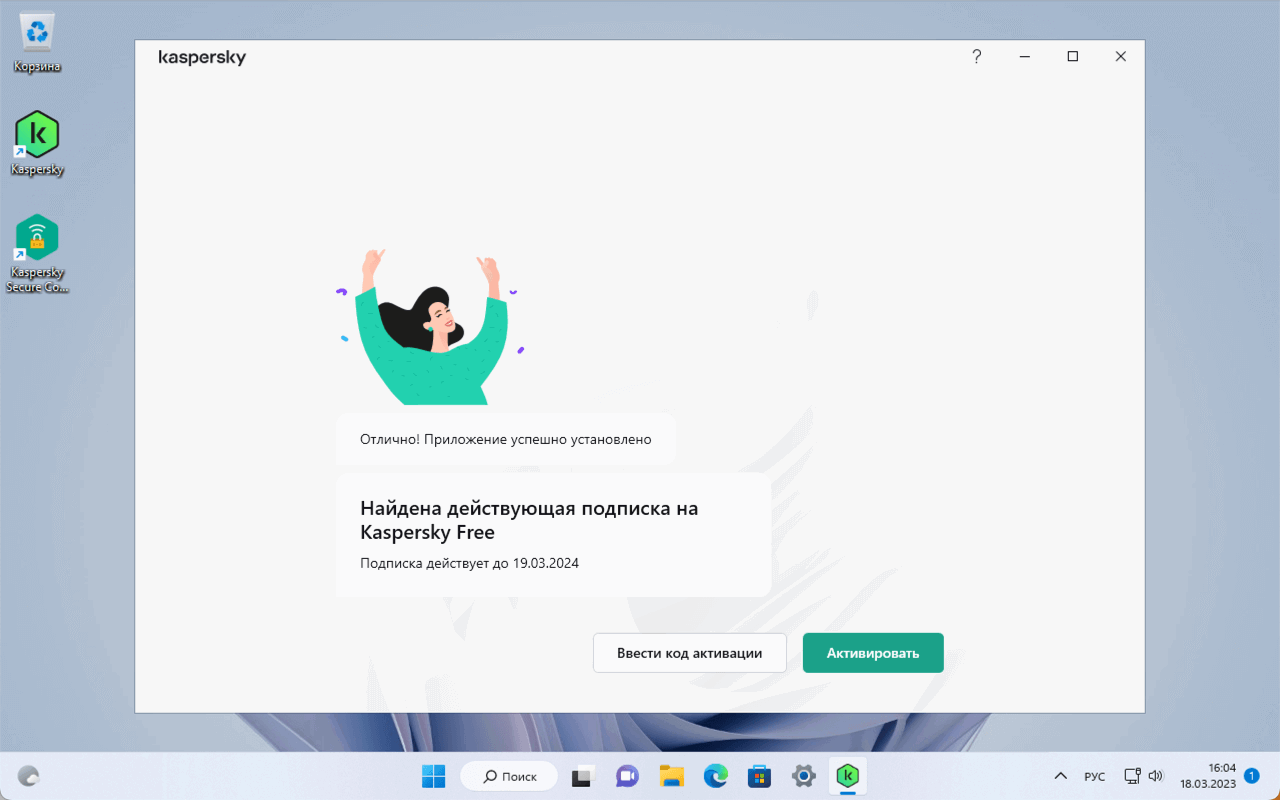This screenshot has width=1280, height=800.
Task: Open the clock showing 16:04
Action: pyautogui.click(x=1208, y=776)
